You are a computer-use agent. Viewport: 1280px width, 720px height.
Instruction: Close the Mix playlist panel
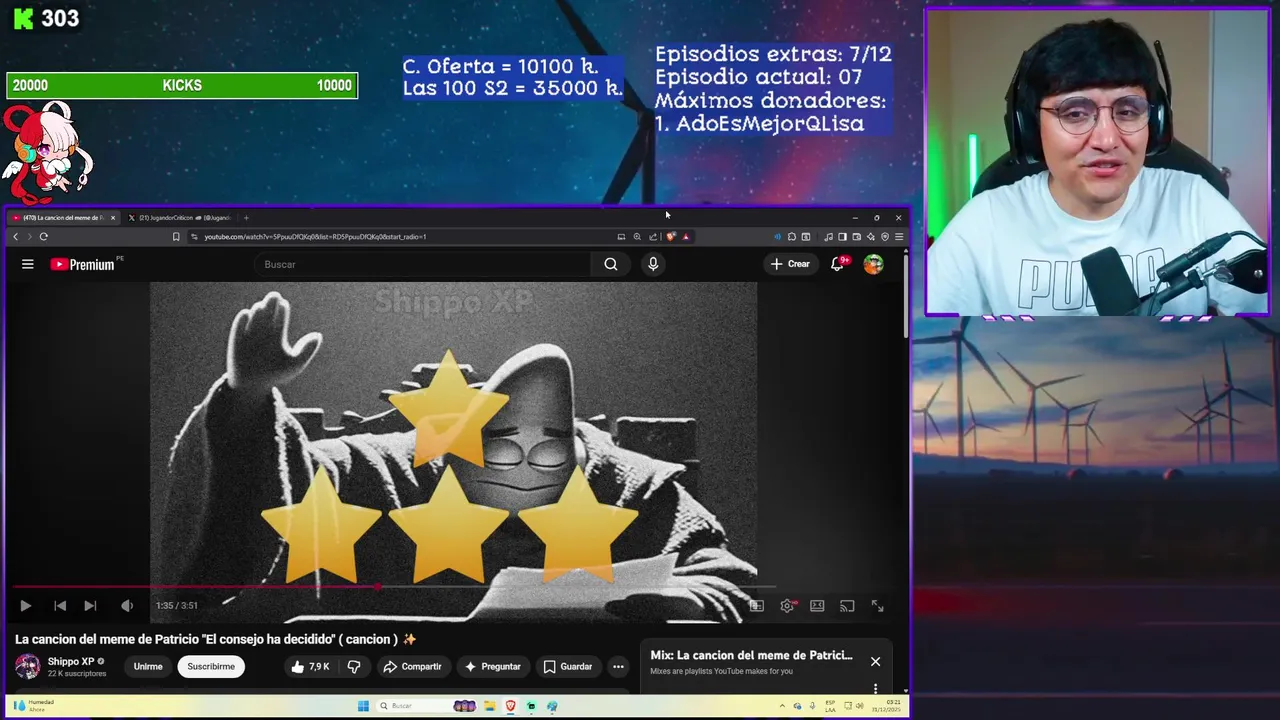(875, 661)
